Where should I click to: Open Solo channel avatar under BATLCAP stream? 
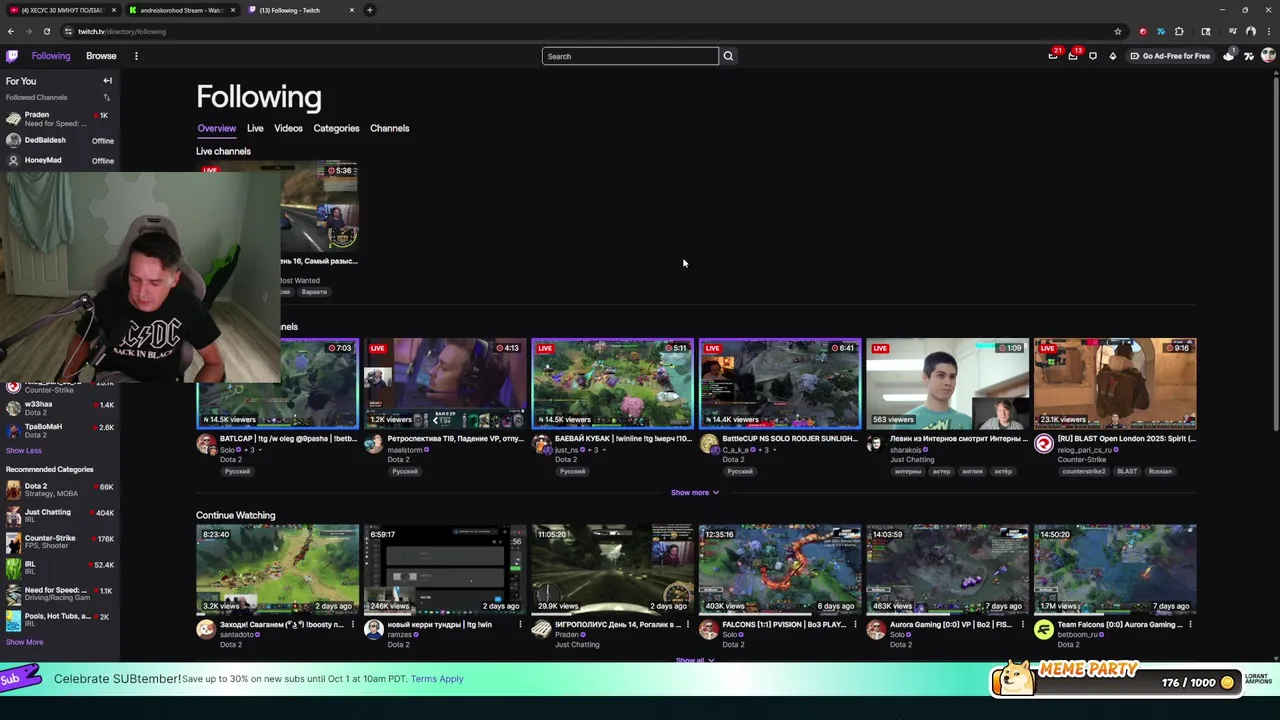[206, 444]
